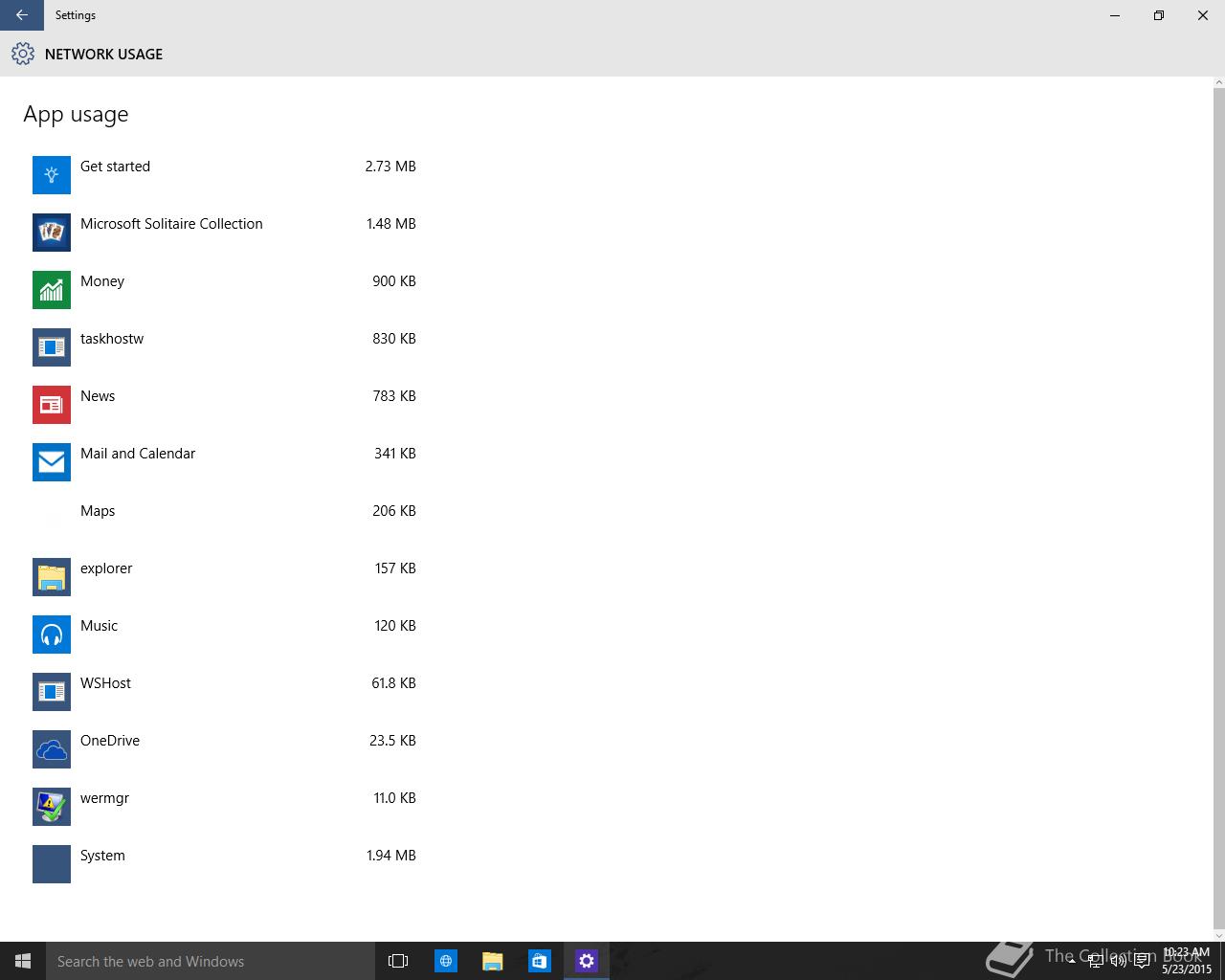Click the 2.73 MB usage value
Viewport: 1225px width, 980px height.
click(390, 167)
